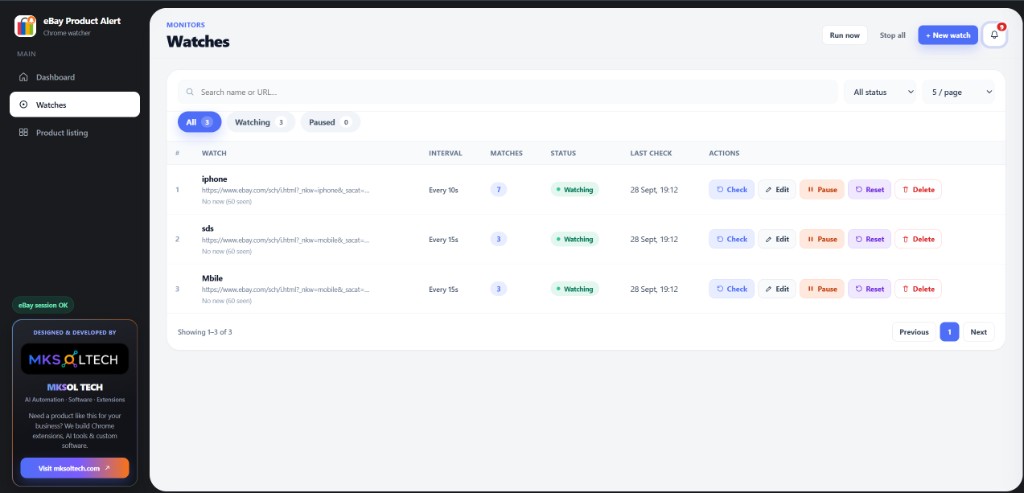This screenshot has height=493, width=1024.
Task: Click the iphone watch name
Action: [x=215, y=179]
